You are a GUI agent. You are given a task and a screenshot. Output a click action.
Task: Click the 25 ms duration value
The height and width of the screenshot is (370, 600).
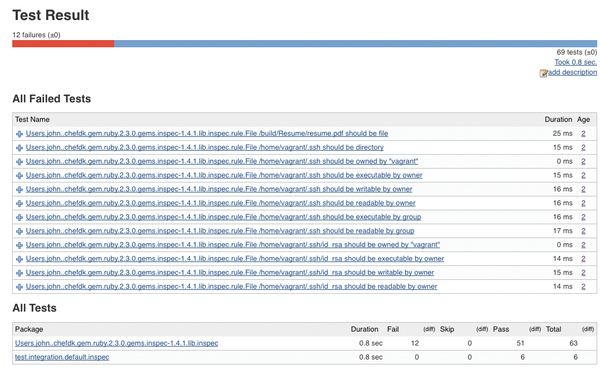(562, 133)
